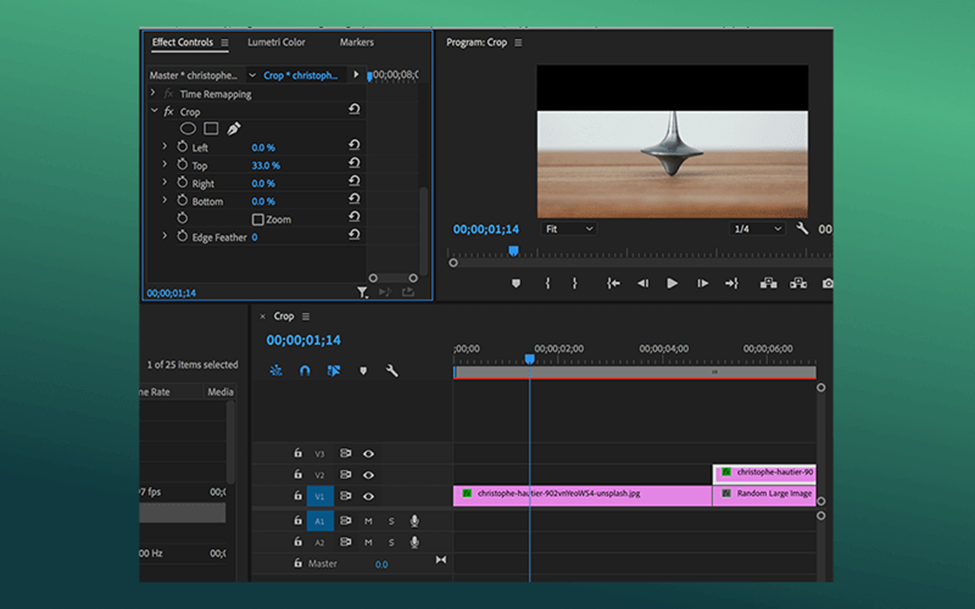The image size is (975, 609).
Task: Open the Effect Controls filter properties icon
Action: point(362,292)
